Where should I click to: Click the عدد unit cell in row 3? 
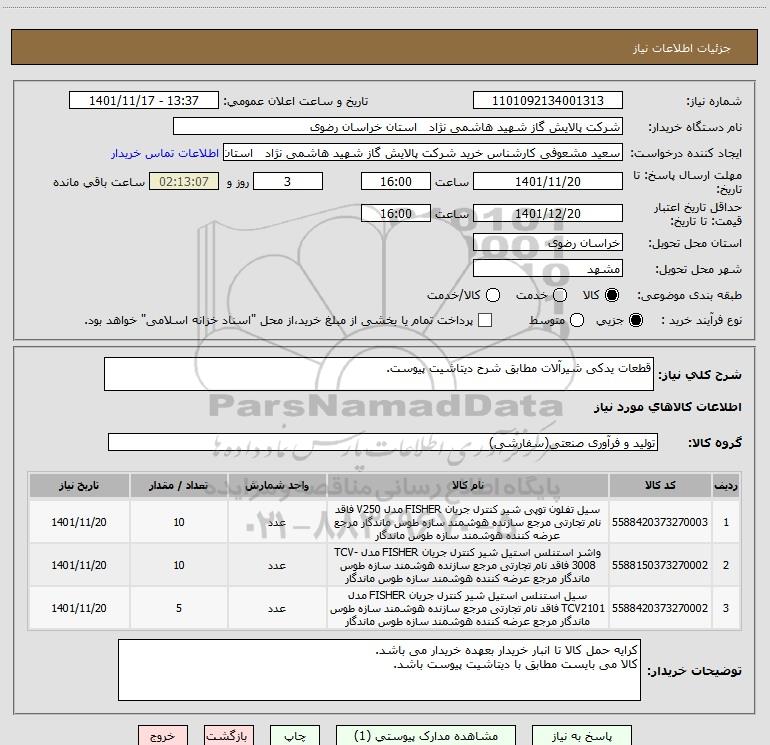coord(277,608)
